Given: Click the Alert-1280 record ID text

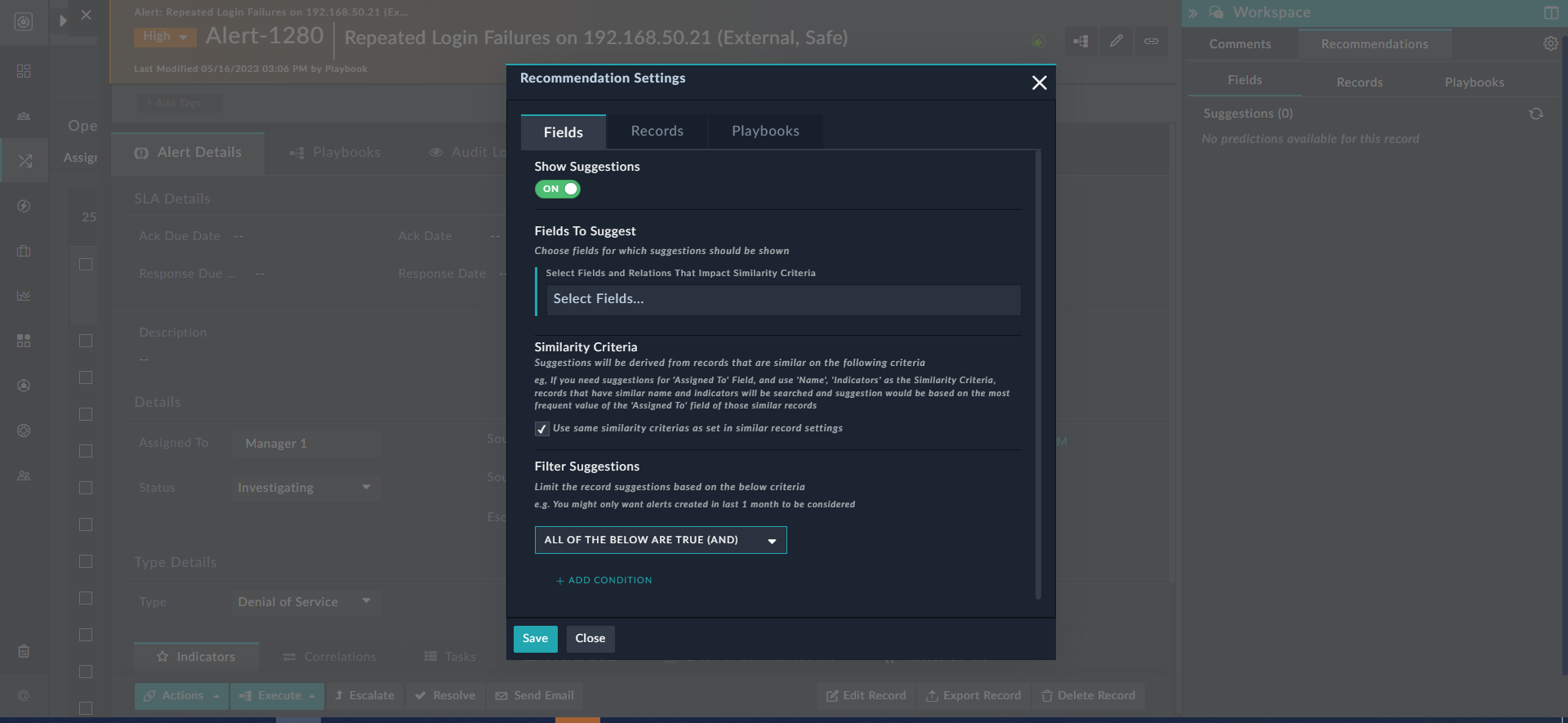Looking at the screenshot, I should [265, 36].
